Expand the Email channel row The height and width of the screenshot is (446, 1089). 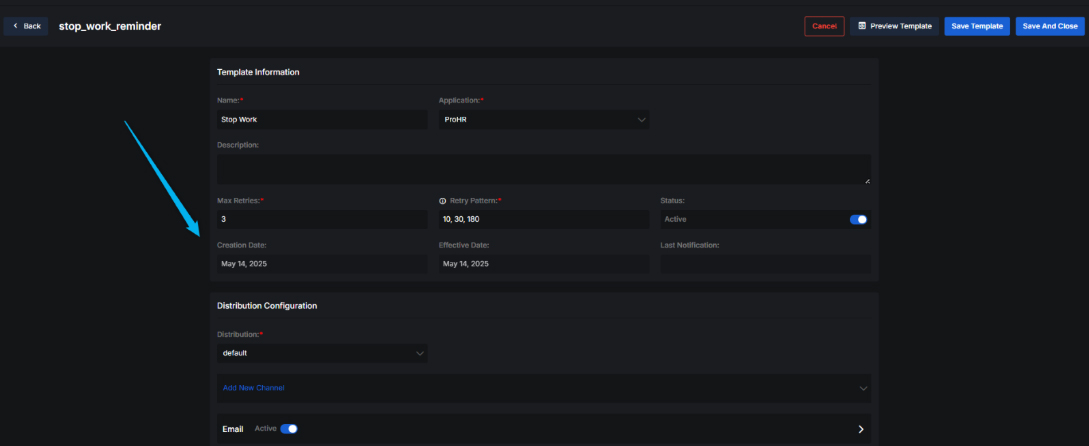[861, 429]
